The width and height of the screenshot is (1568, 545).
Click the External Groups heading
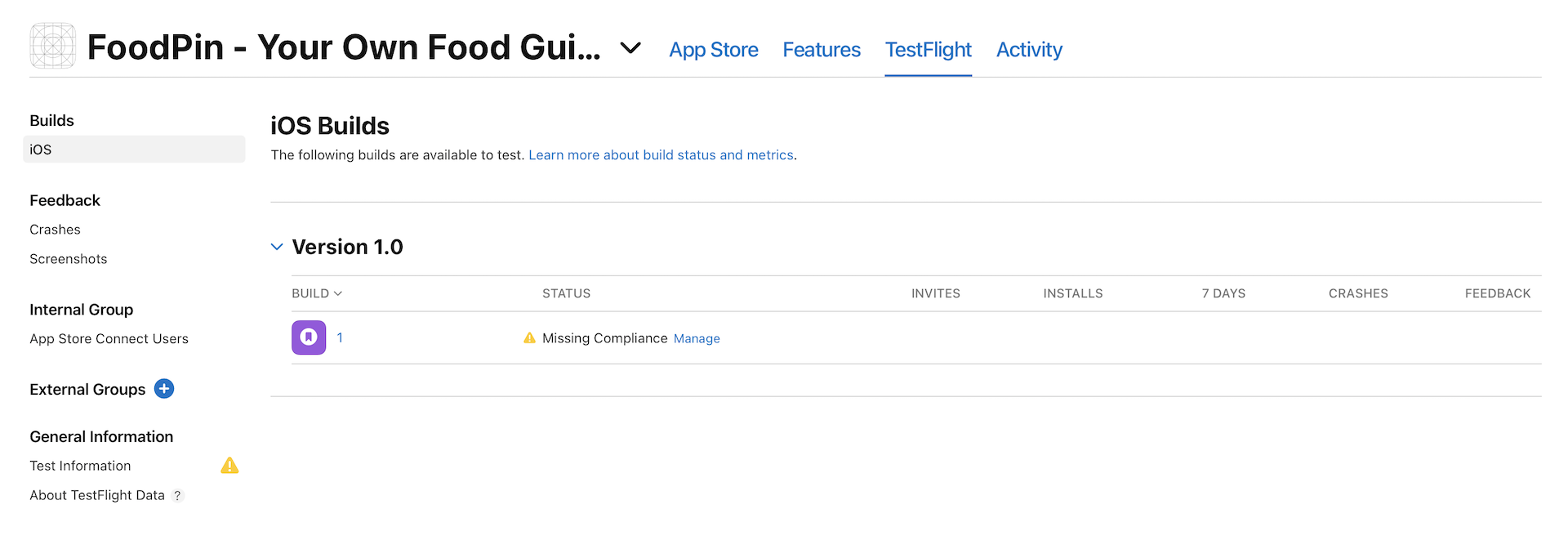tap(87, 390)
